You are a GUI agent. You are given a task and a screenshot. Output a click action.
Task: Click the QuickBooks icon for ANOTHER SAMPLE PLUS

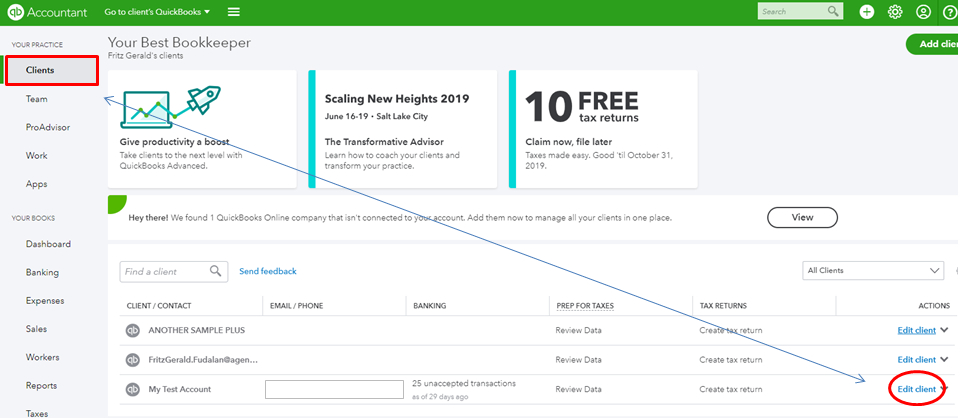click(133, 331)
